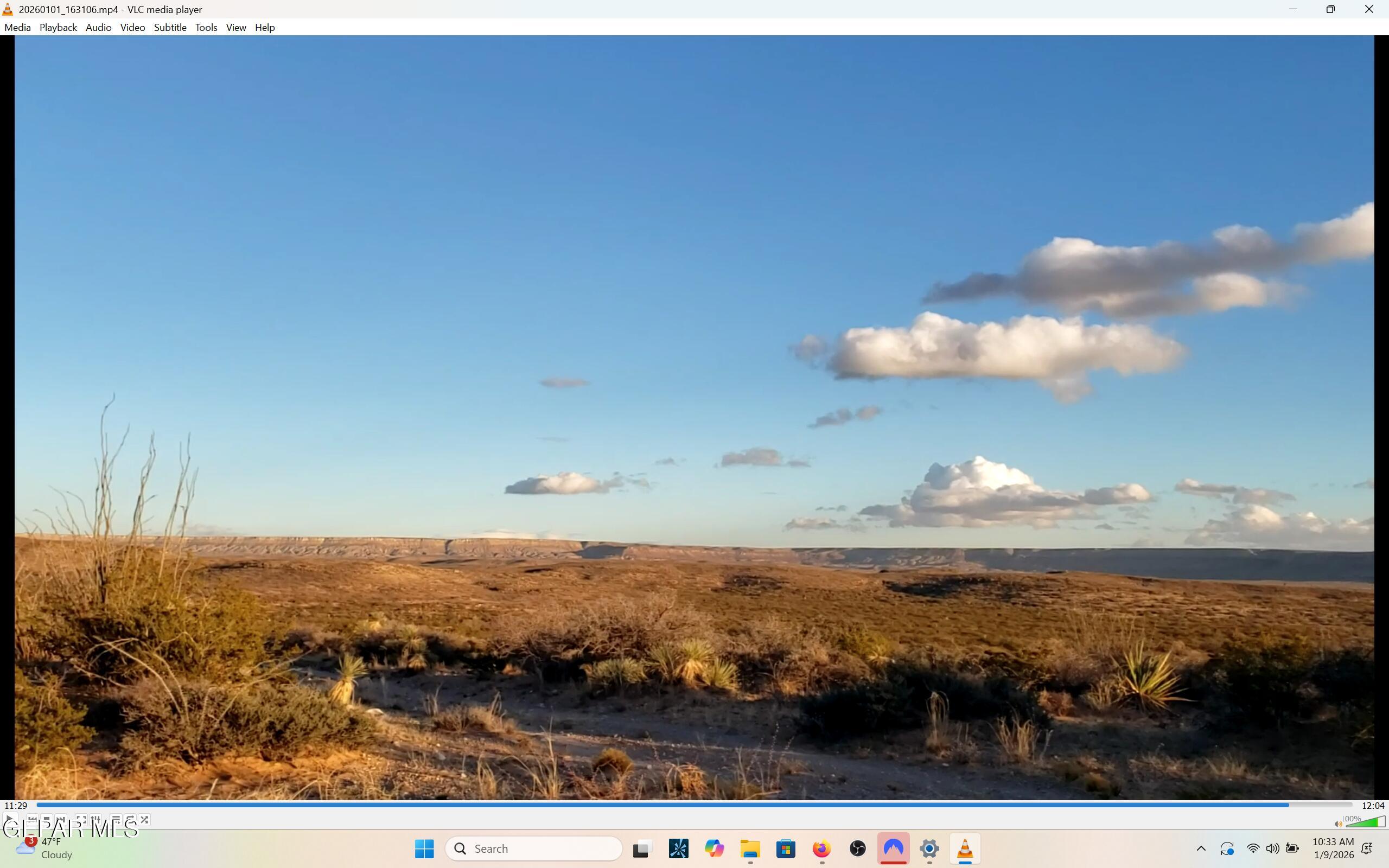This screenshot has width=1389, height=868.
Task: Adjust the green volume slider
Action: 1366,822
